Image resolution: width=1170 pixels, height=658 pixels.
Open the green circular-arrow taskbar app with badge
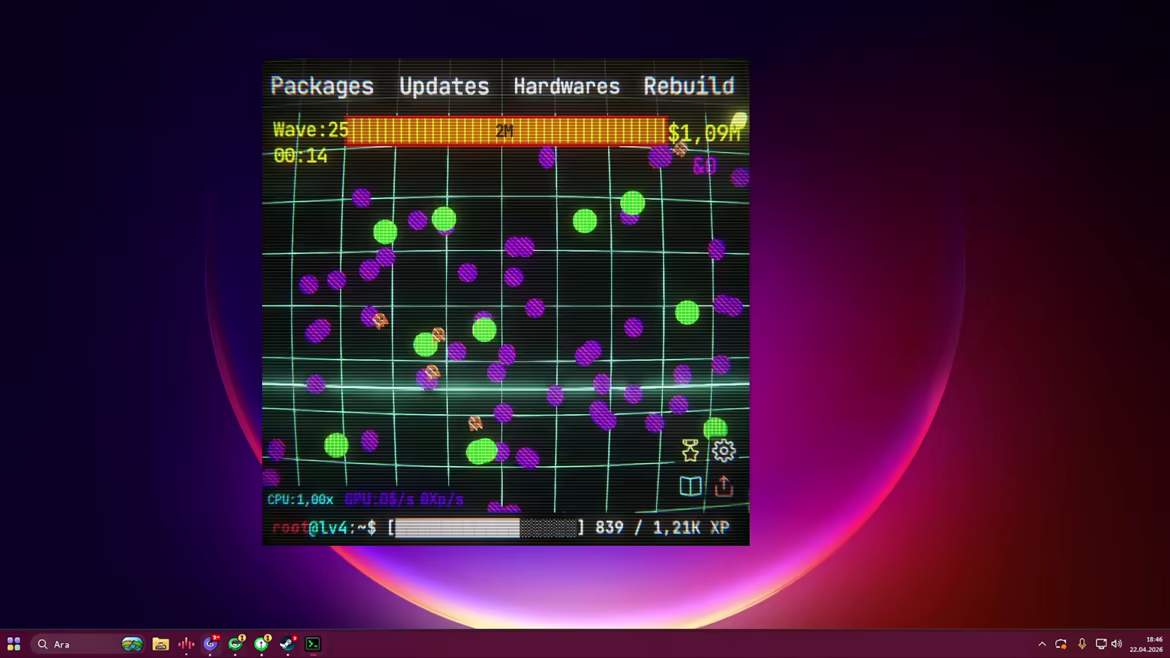click(x=237, y=643)
